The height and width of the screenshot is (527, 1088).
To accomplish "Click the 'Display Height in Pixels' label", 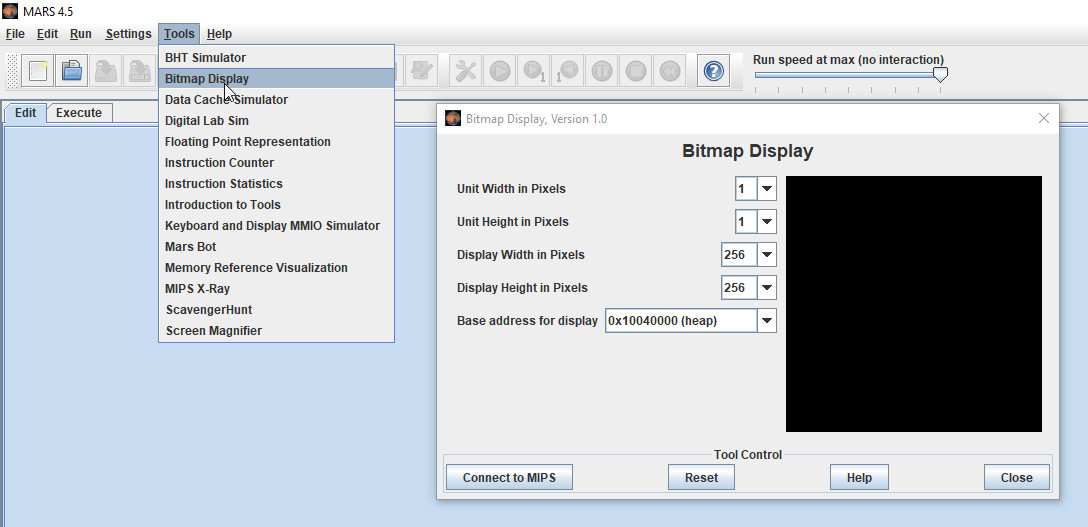I will tap(522, 287).
